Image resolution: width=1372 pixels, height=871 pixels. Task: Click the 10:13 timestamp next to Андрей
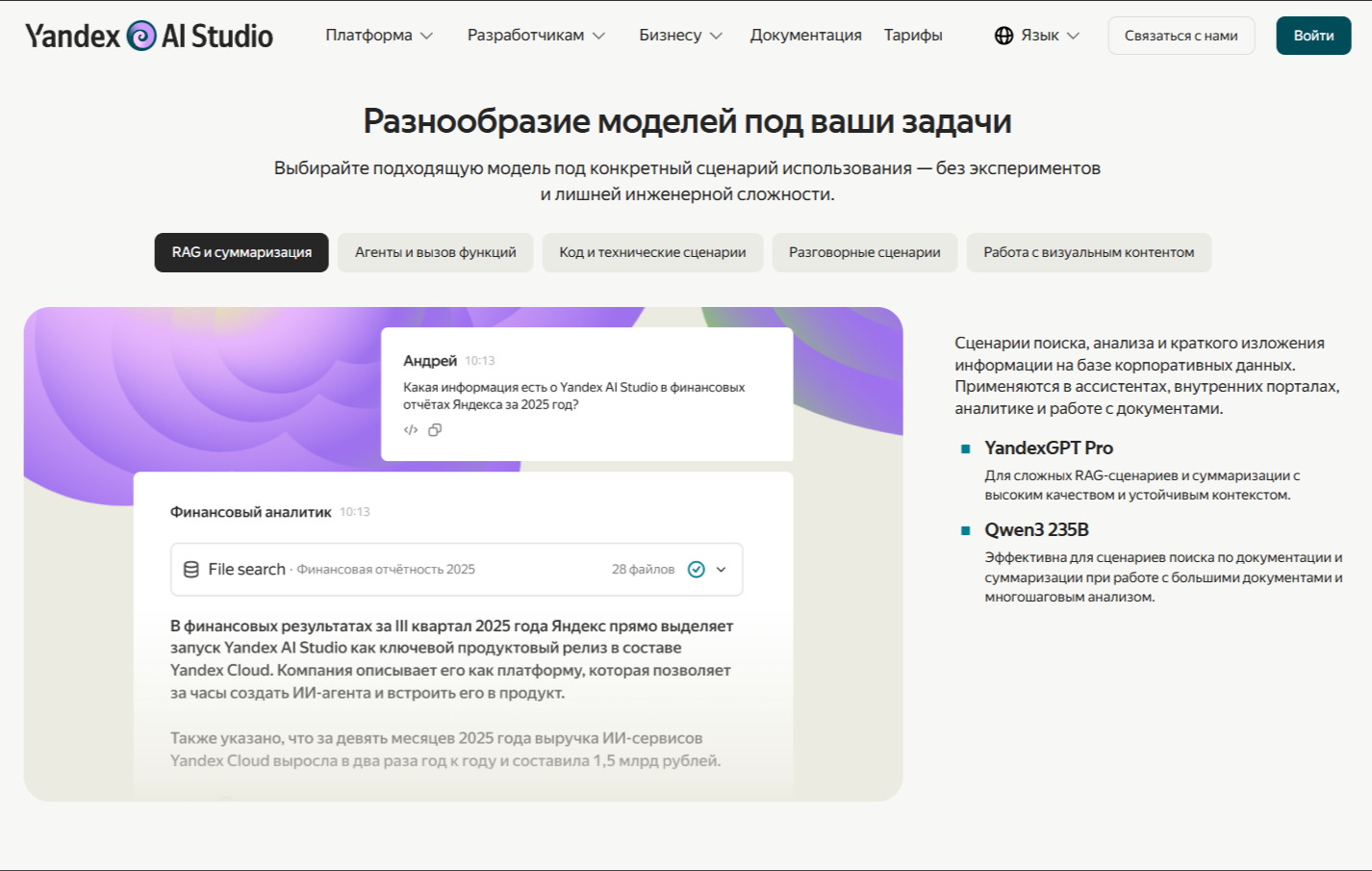coord(480,361)
